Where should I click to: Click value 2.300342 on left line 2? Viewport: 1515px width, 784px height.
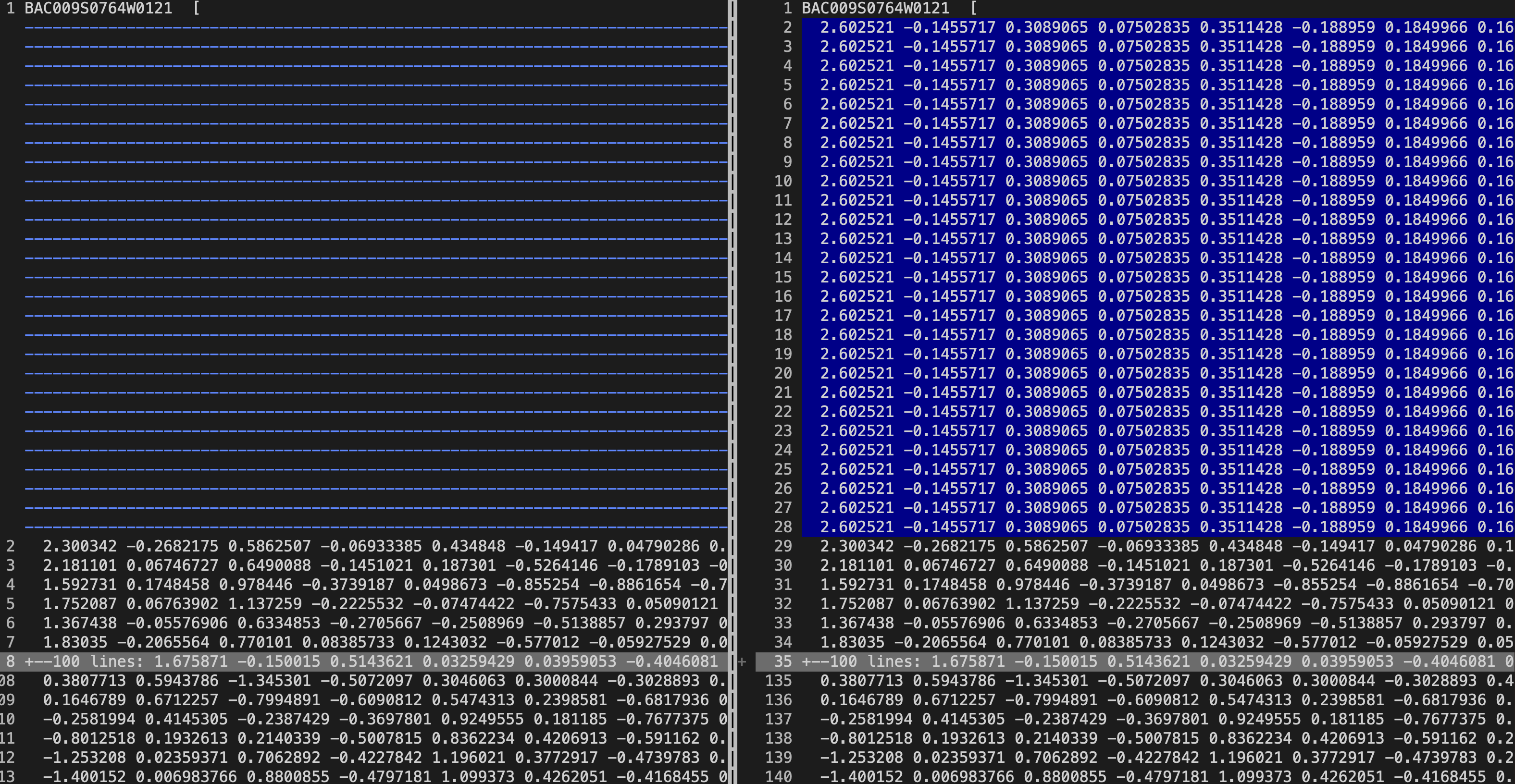tap(79, 547)
